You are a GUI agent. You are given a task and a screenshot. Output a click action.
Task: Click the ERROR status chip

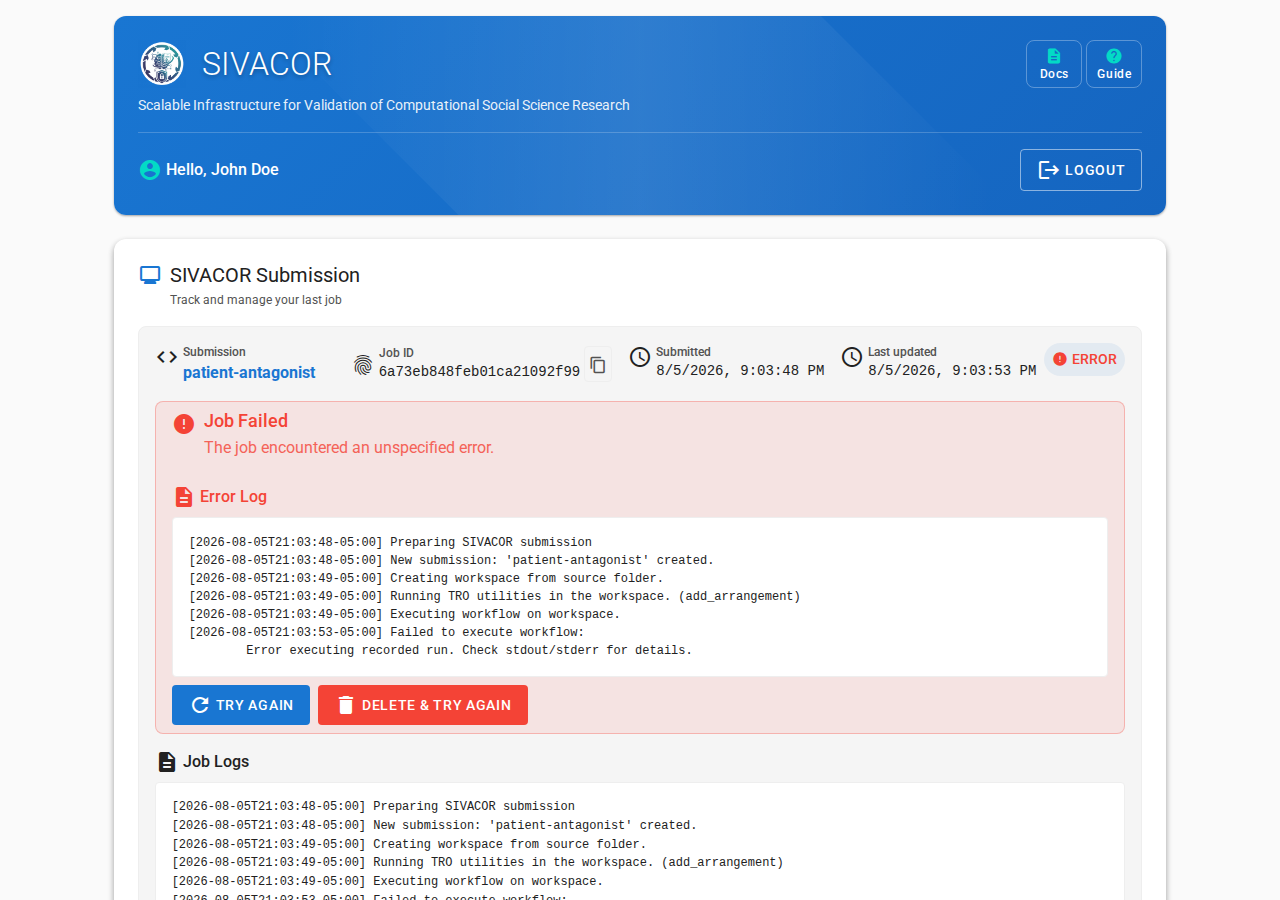[x=1085, y=360]
